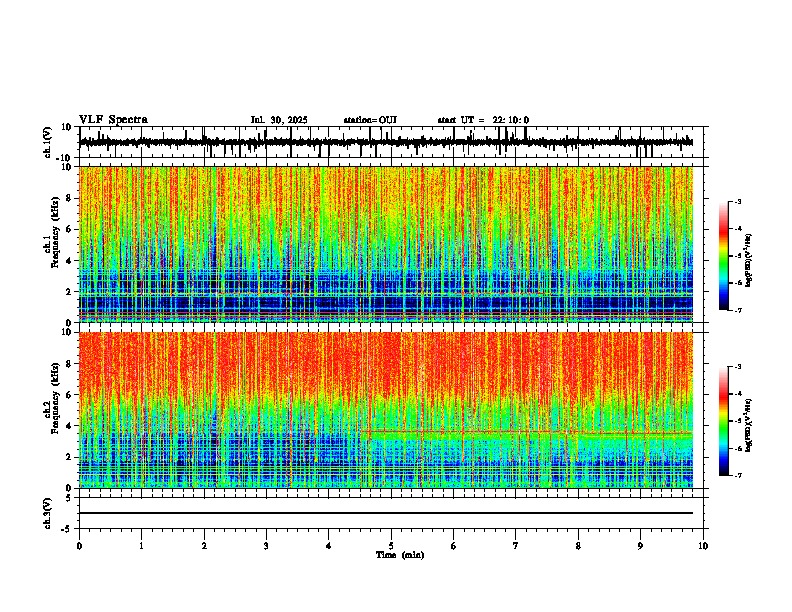This screenshot has height=612, width=792.
Task: Click the "start UT = 22:10:0" text
Action: (483, 120)
